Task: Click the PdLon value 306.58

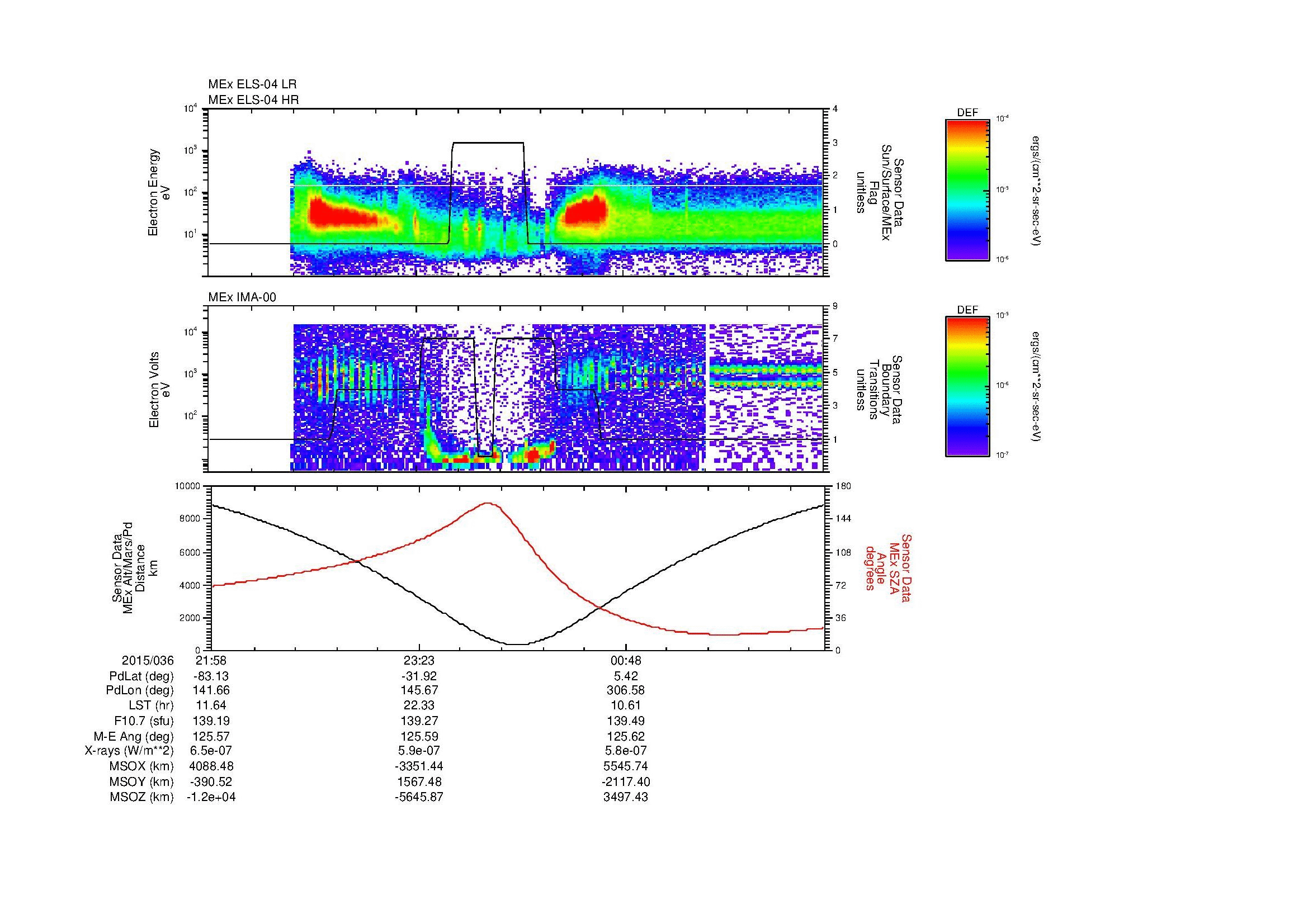Action: (x=626, y=690)
